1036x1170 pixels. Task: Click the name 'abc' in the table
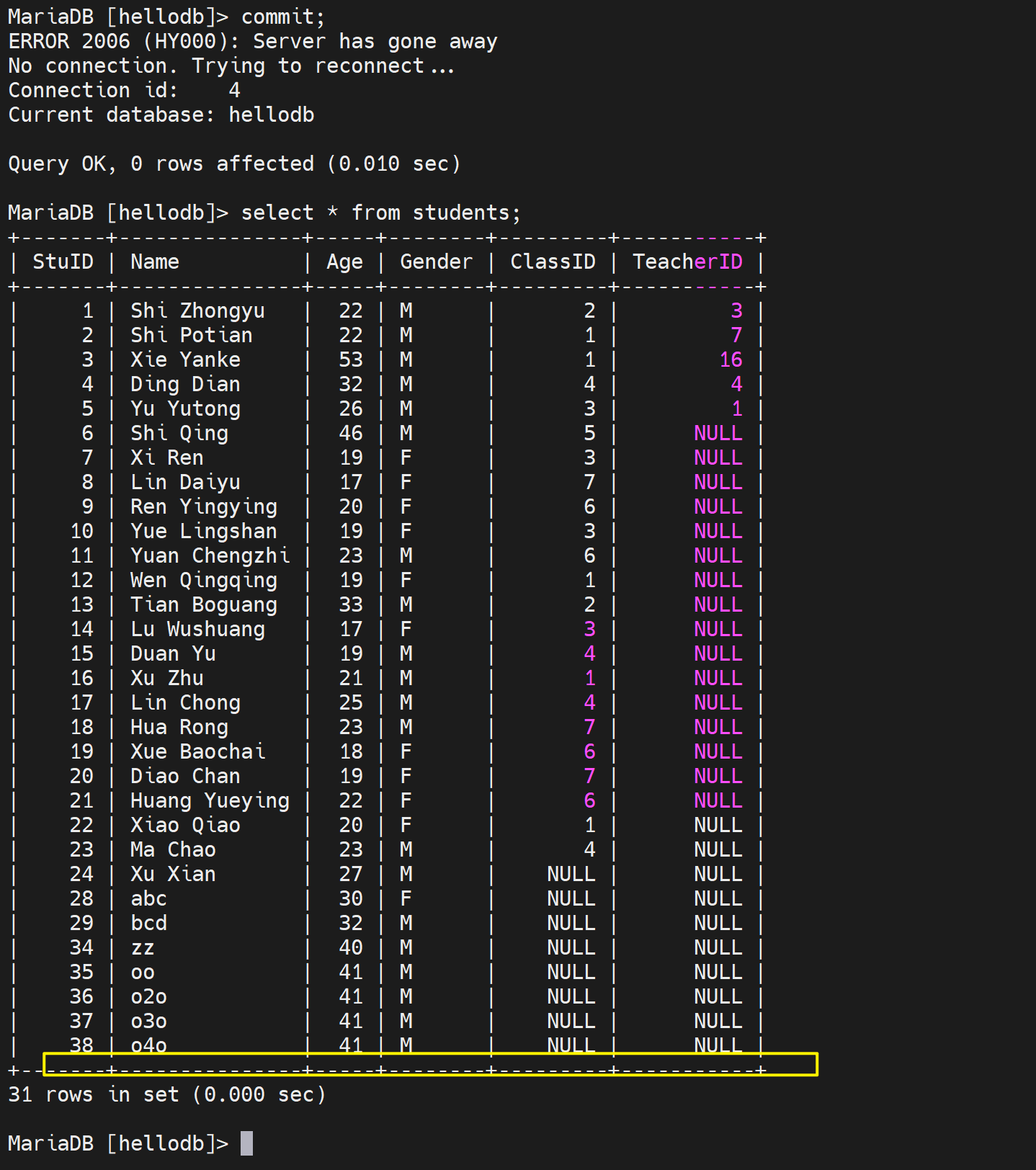pos(148,898)
